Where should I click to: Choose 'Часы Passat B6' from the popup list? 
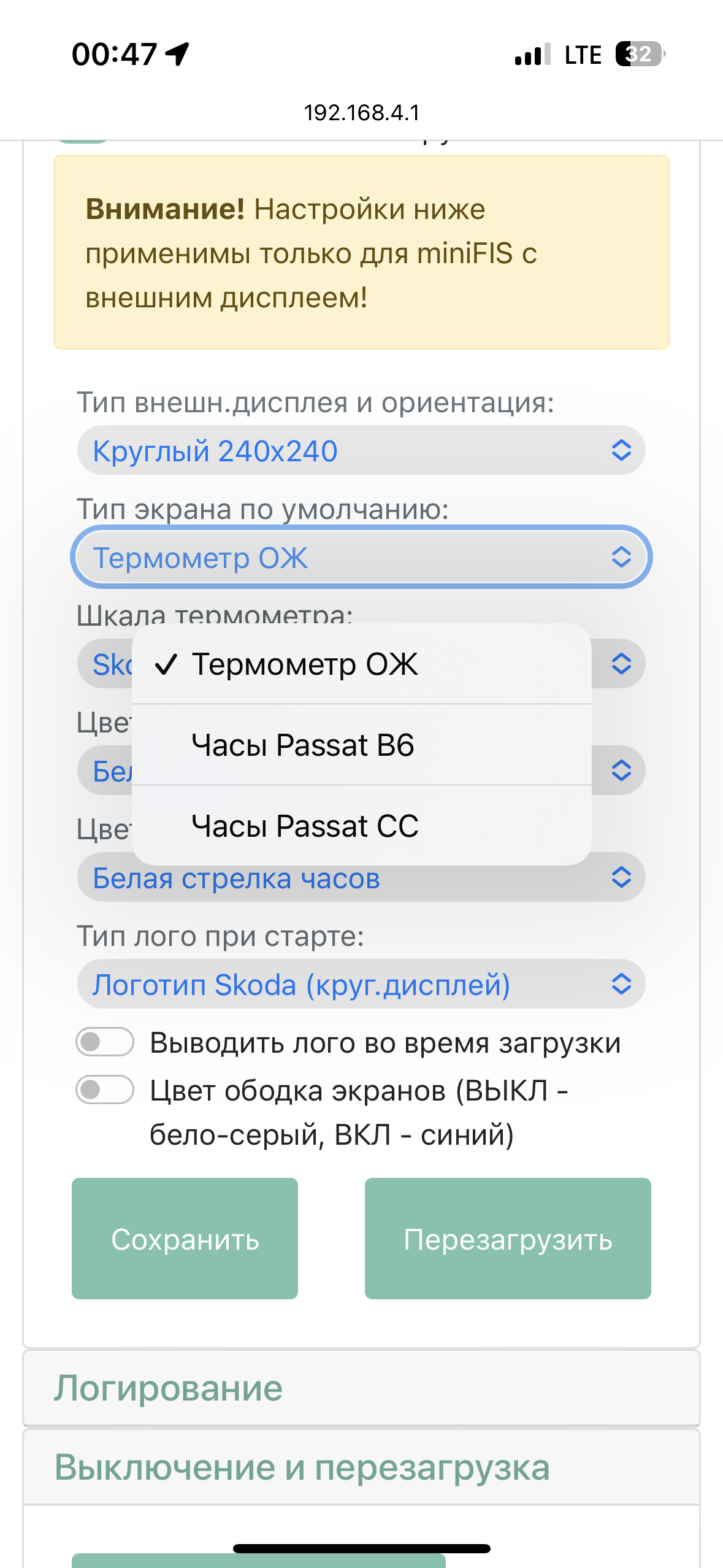pyautogui.click(x=361, y=745)
